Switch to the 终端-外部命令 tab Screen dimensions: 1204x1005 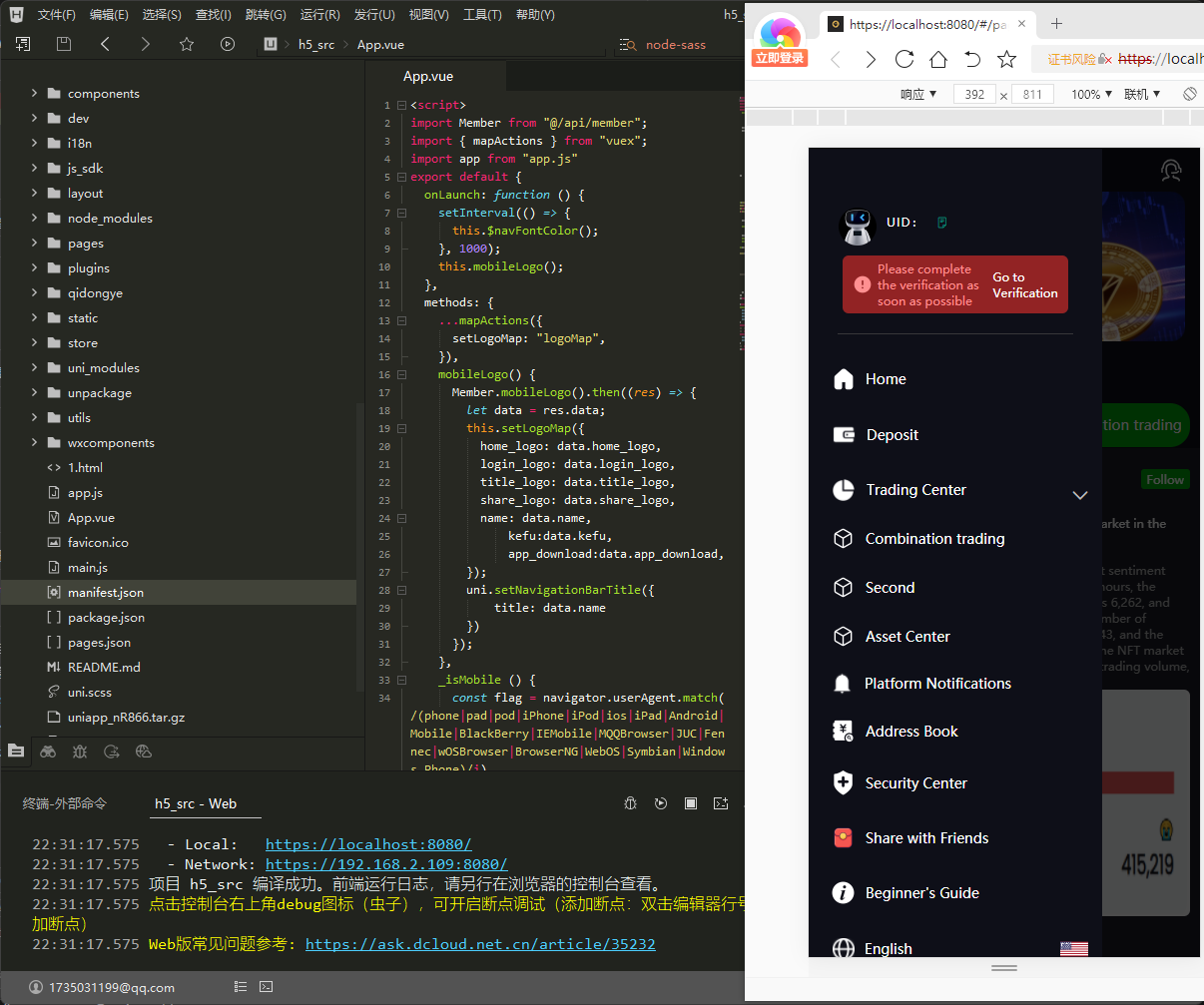point(65,803)
